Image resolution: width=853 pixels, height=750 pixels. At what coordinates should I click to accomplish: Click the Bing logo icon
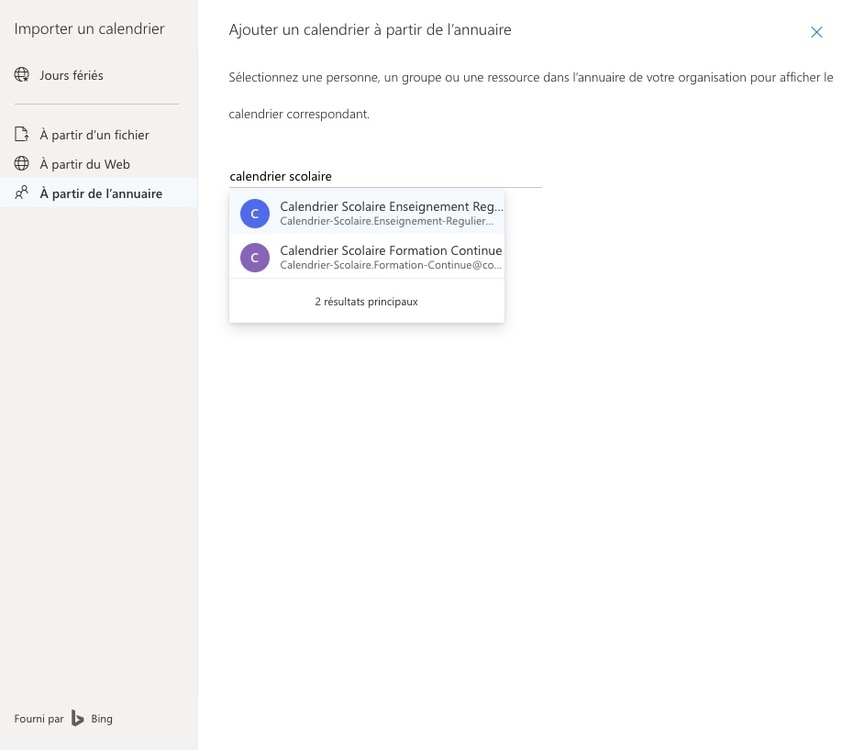click(78, 718)
